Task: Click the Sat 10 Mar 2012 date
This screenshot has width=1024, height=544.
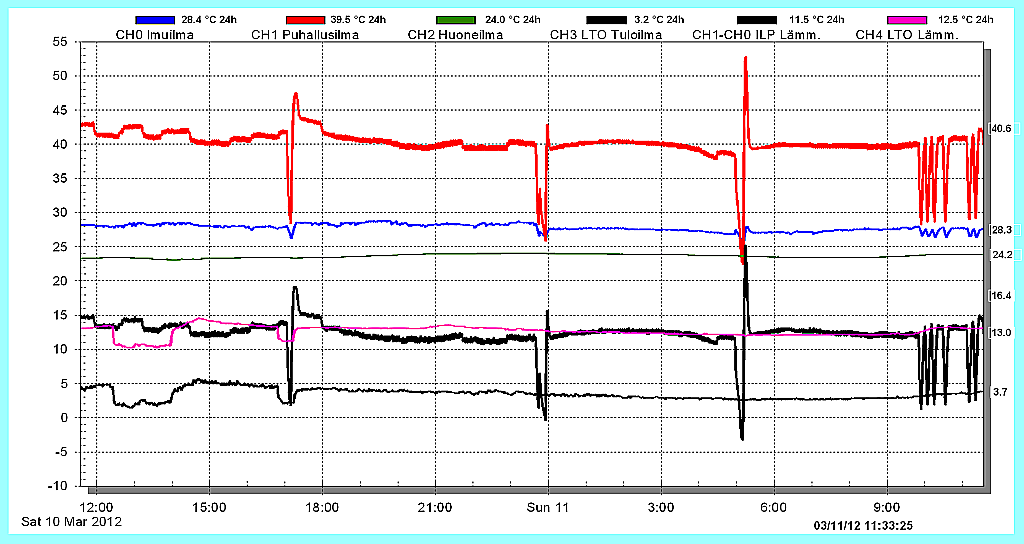Action: [x=71, y=522]
